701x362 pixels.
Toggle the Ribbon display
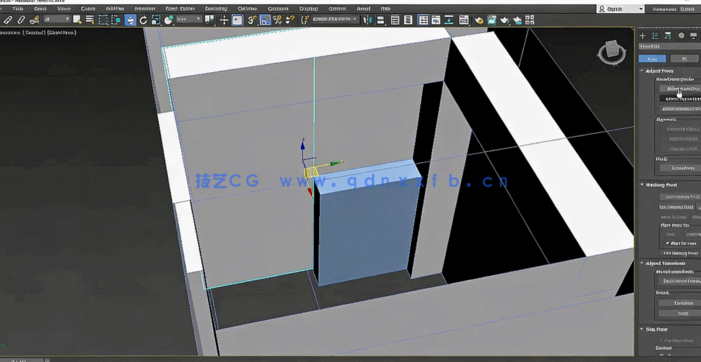423,20
